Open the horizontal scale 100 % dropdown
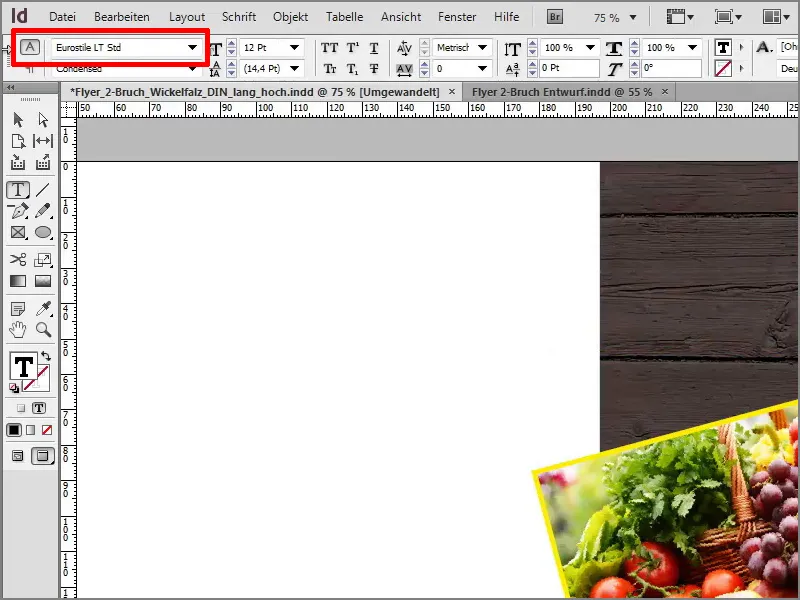This screenshot has width=800, height=600. pyautogui.click(x=692, y=47)
